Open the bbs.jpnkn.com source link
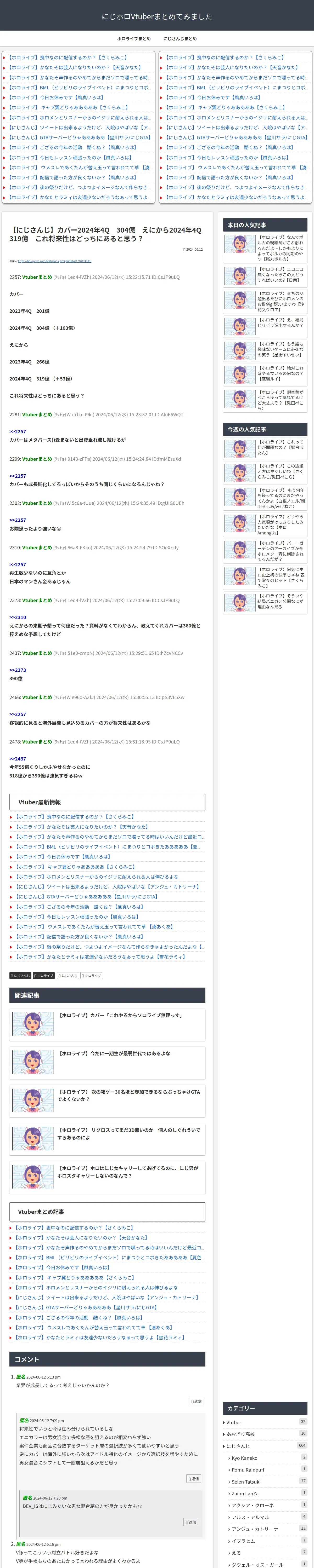The image size is (314, 1568). point(54,261)
